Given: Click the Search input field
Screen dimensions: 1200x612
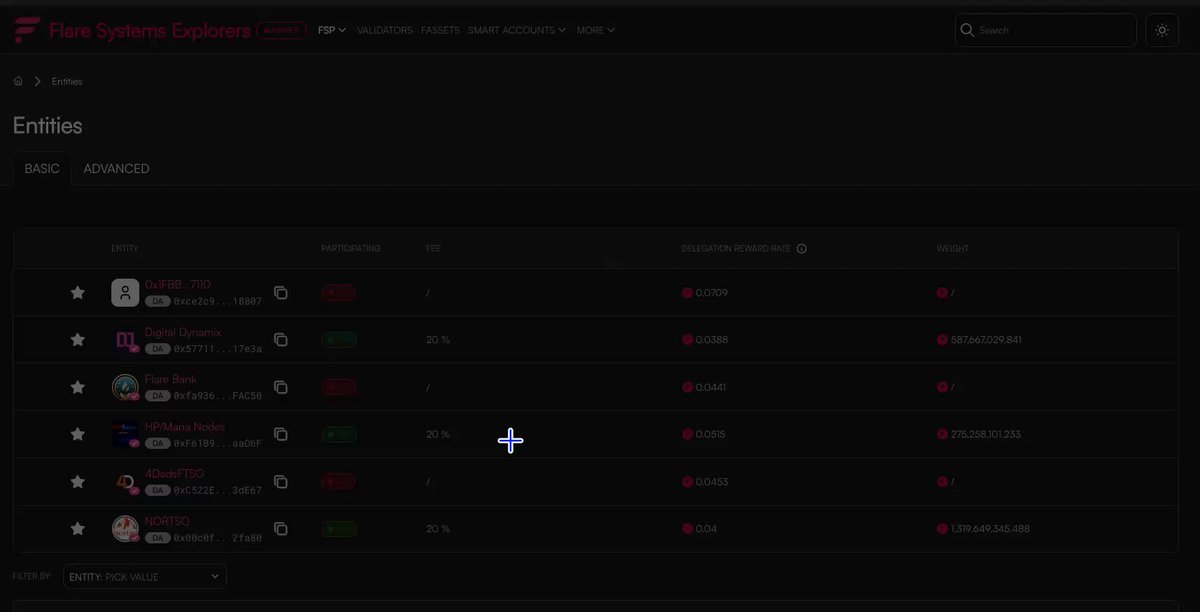Looking at the screenshot, I should (x=1046, y=30).
